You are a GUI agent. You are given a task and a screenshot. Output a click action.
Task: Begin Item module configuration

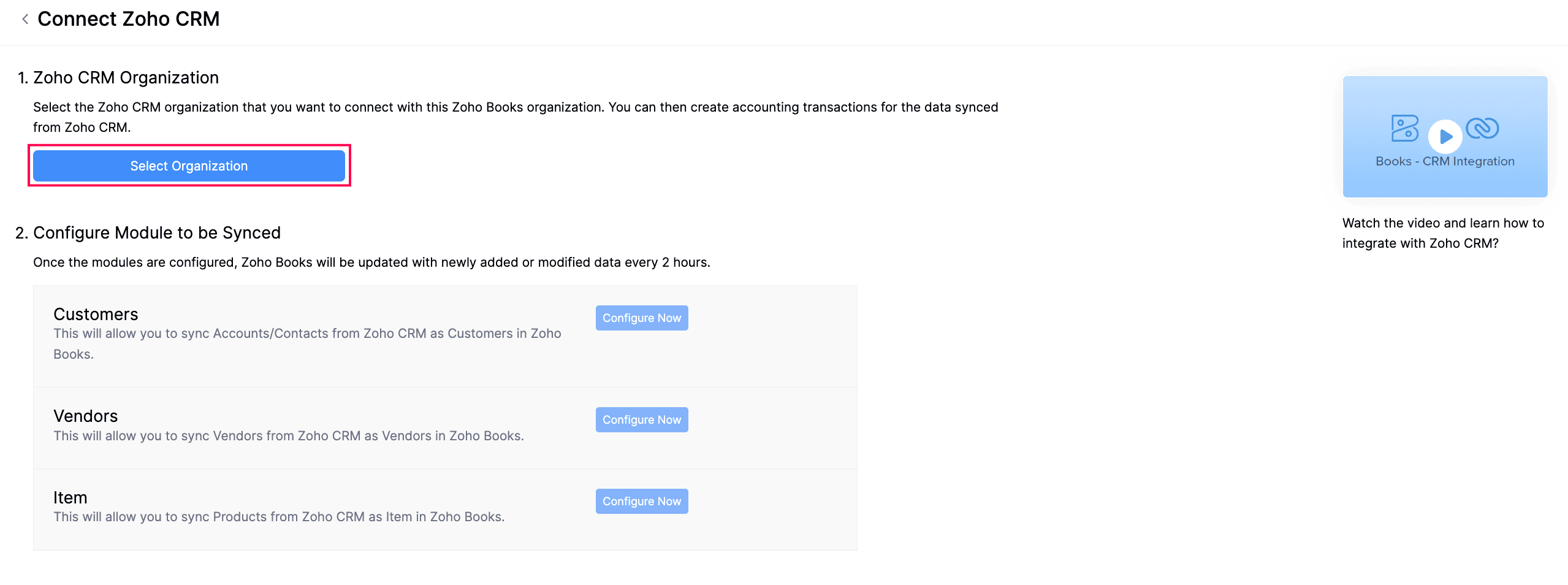point(641,501)
